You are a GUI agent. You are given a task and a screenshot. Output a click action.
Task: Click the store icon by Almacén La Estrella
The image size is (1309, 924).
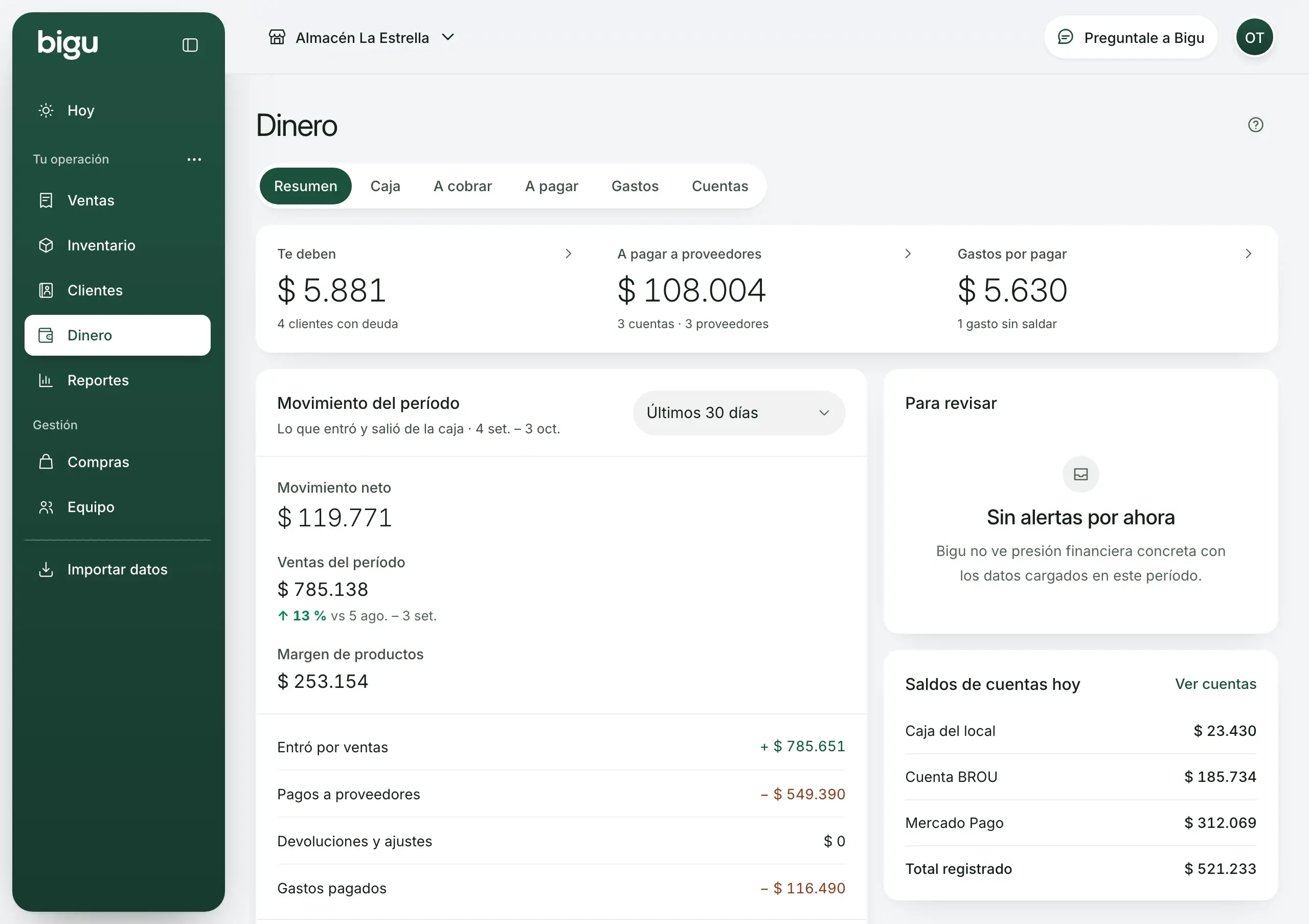(277, 38)
